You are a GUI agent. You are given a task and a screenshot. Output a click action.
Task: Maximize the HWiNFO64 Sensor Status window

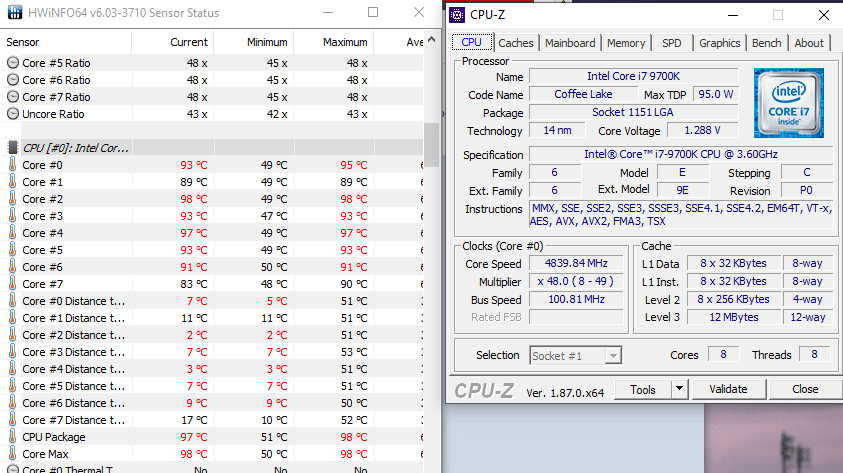(373, 12)
